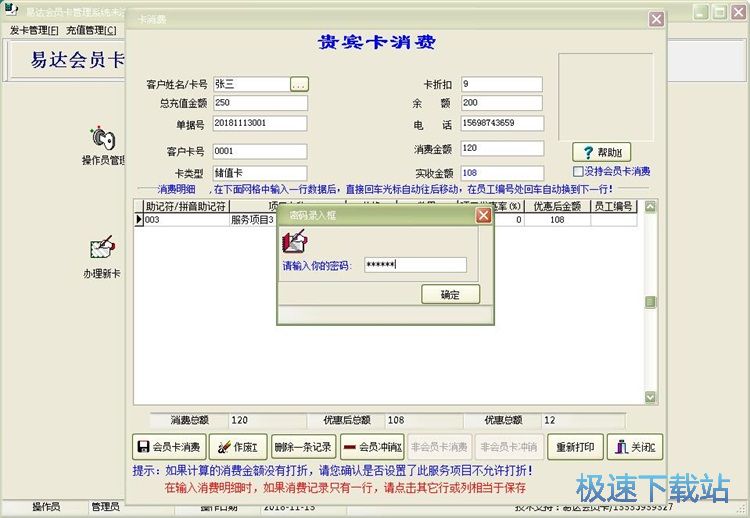Click the app icon in title bar
This screenshot has width=750, height=518.
click(11, 10)
